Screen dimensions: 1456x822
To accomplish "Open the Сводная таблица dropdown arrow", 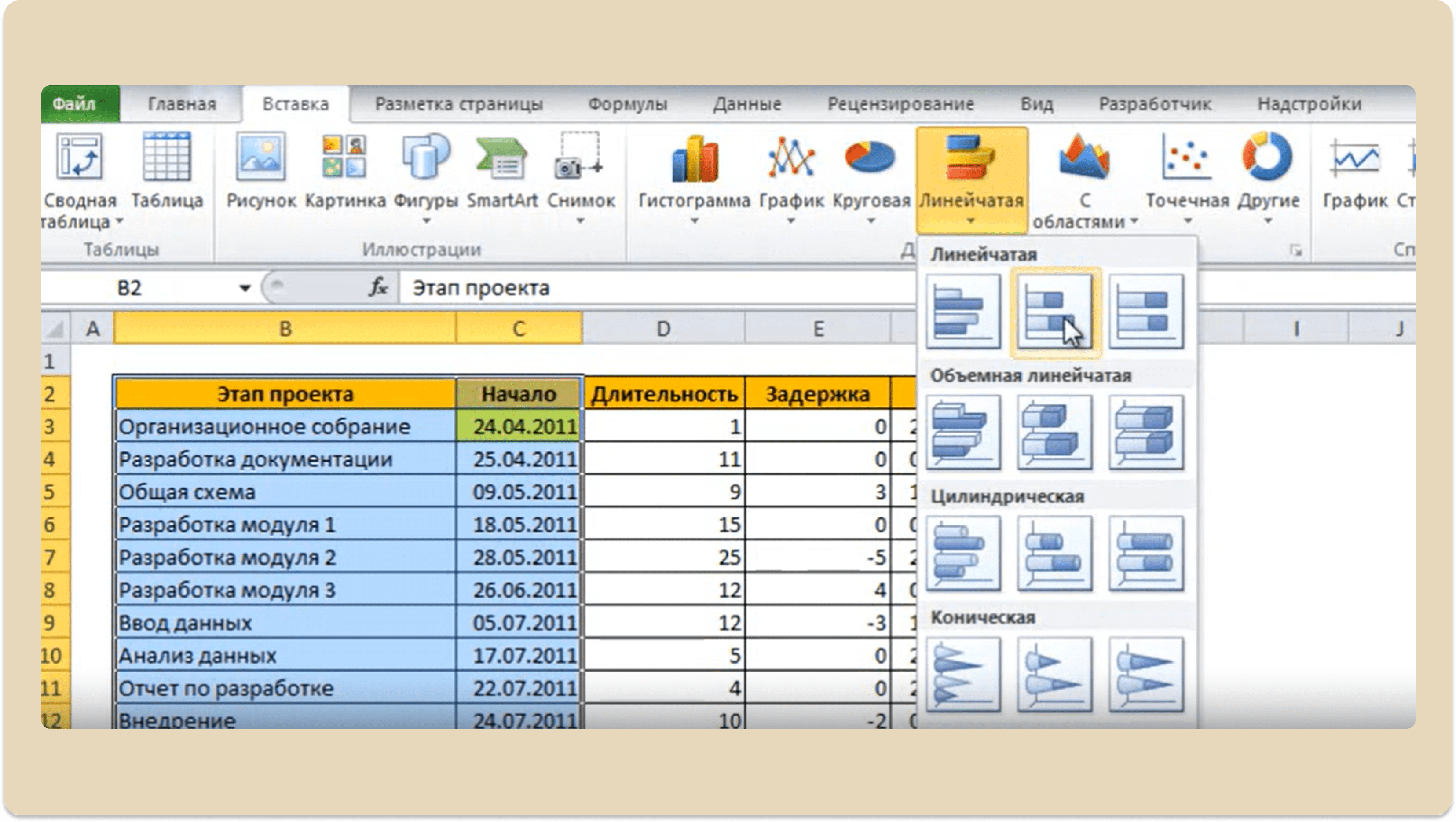I will click(119, 221).
